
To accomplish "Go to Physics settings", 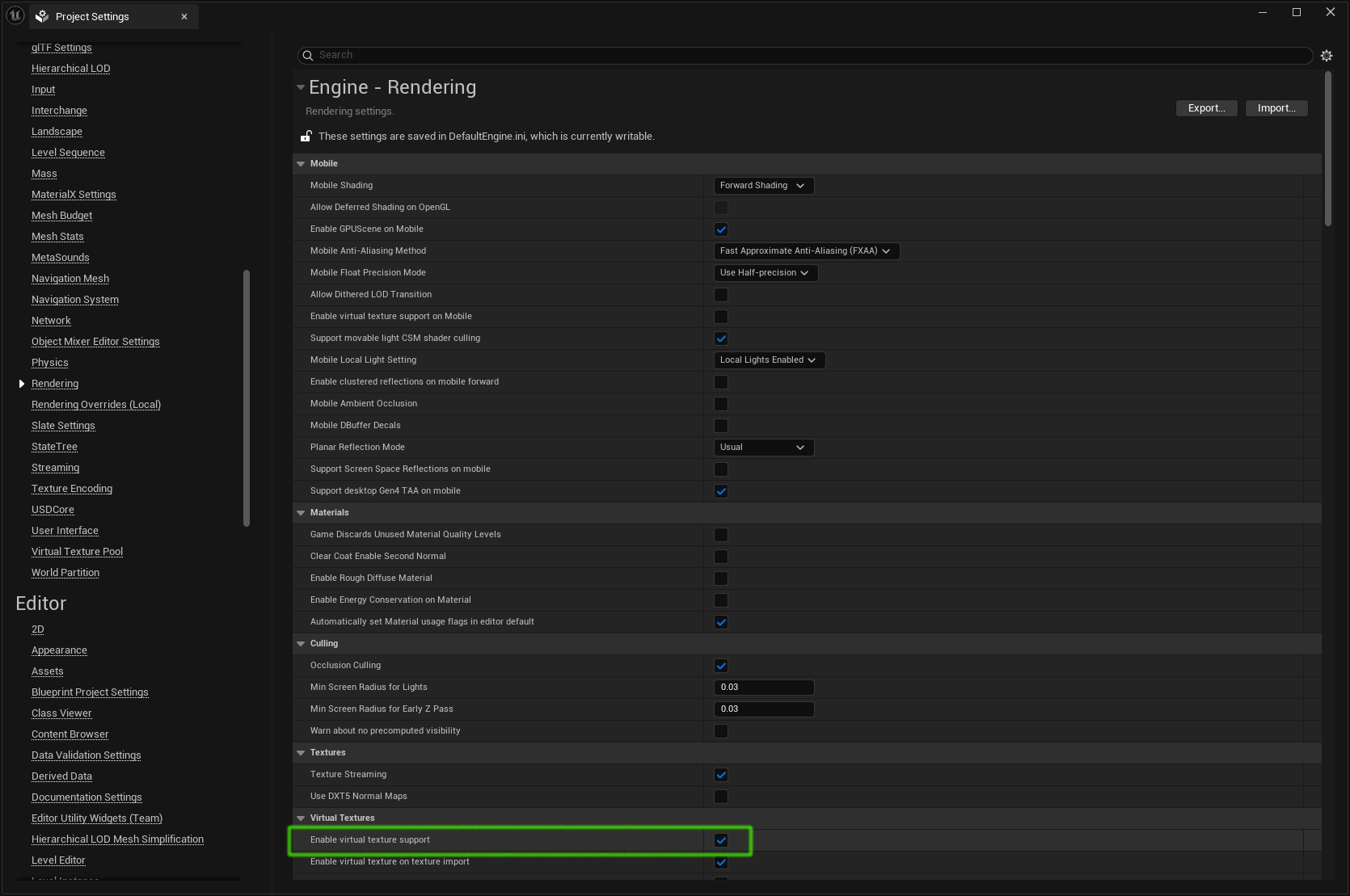I will [50, 363].
